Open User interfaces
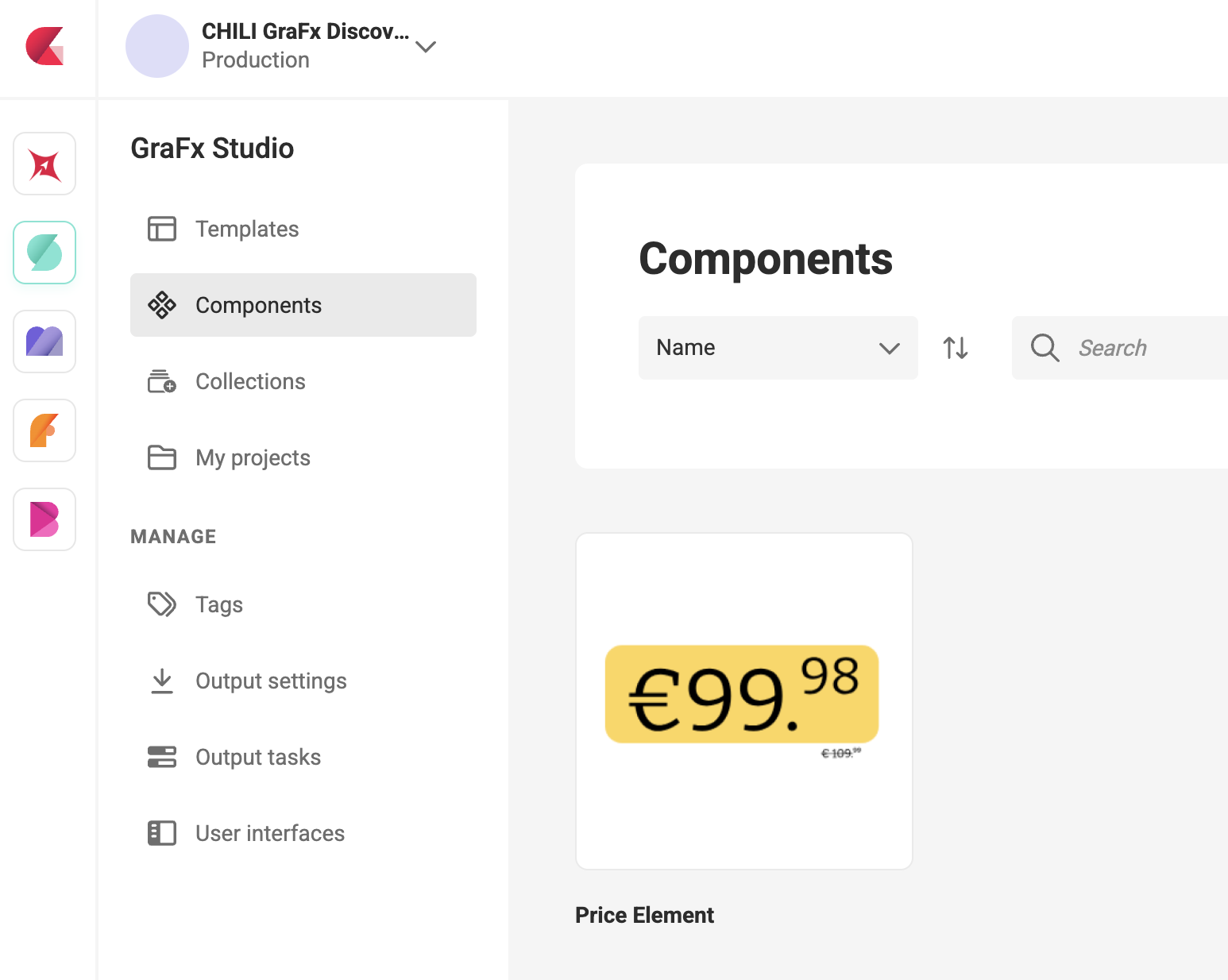Image resolution: width=1228 pixels, height=980 pixels. pos(269,833)
